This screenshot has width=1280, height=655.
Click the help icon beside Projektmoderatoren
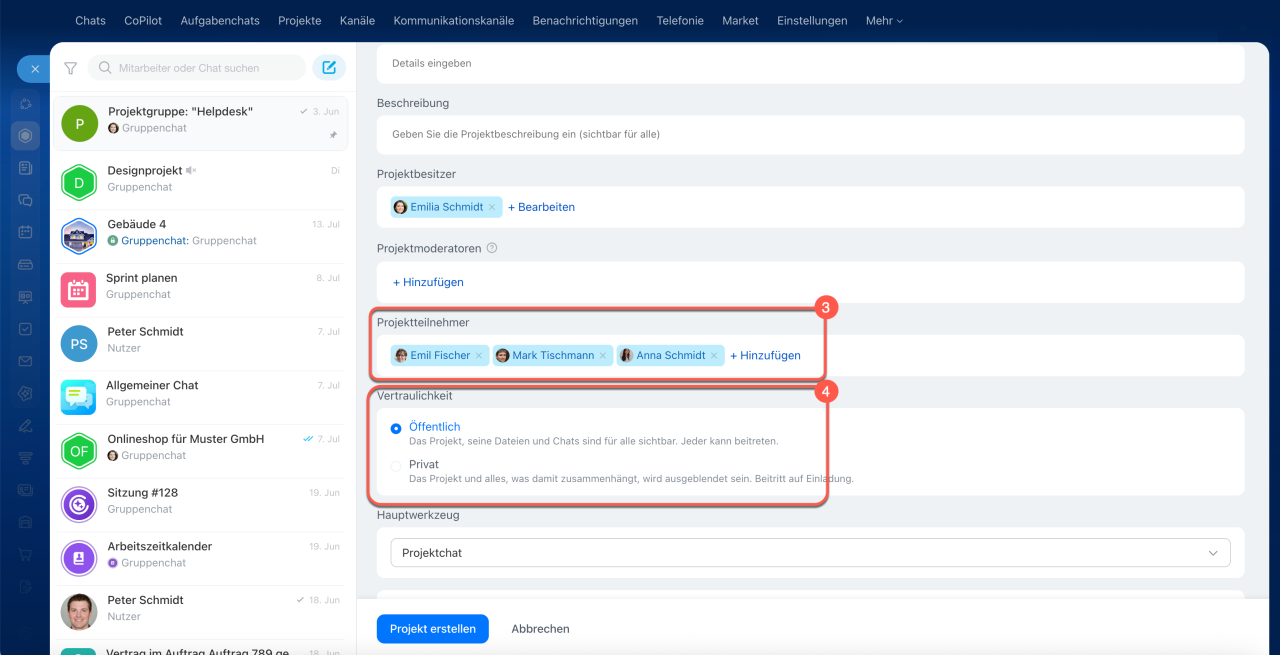click(x=491, y=248)
